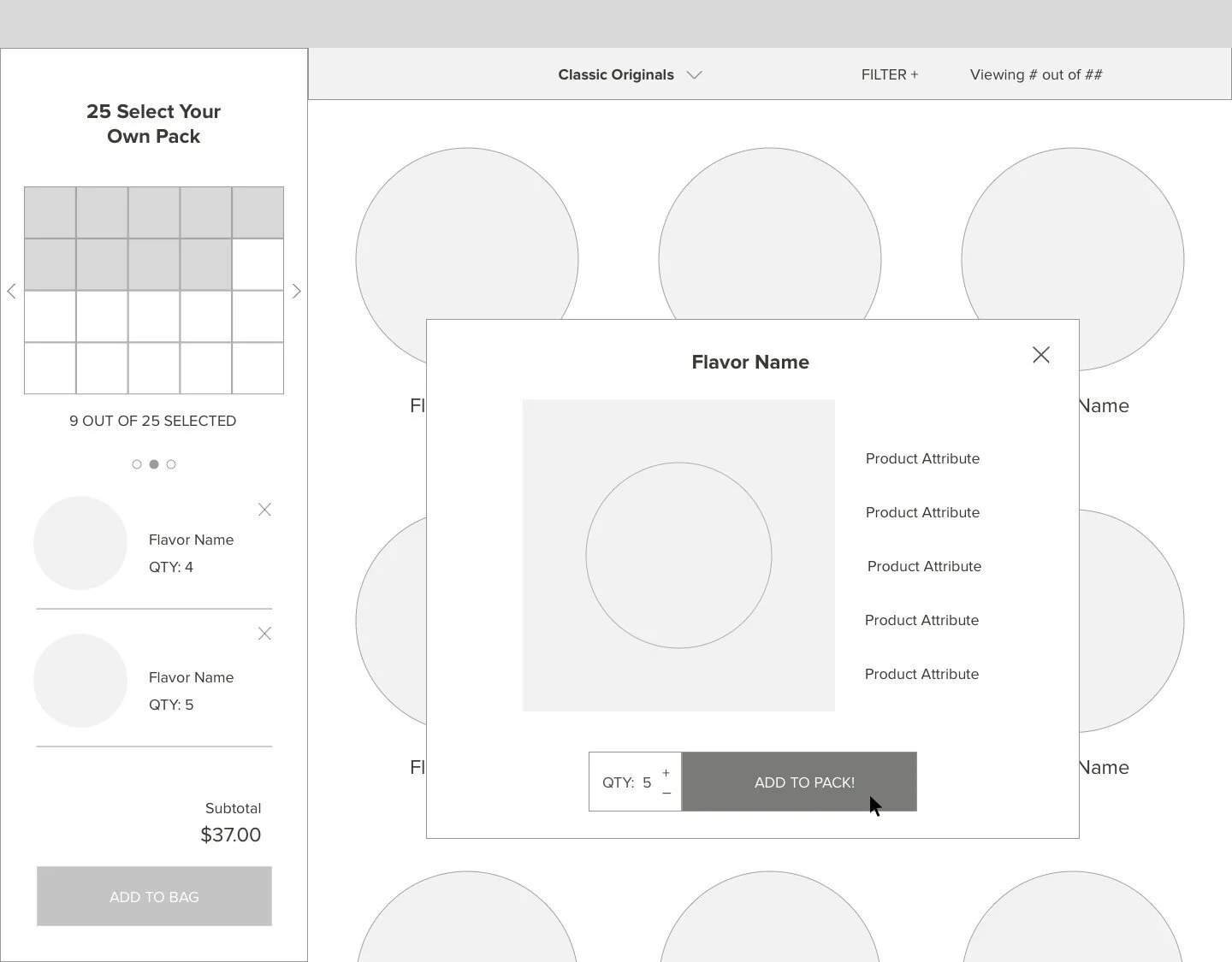The width and height of the screenshot is (1232, 962).
Task: Click the Viewing # out of ## text
Action: point(1036,74)
